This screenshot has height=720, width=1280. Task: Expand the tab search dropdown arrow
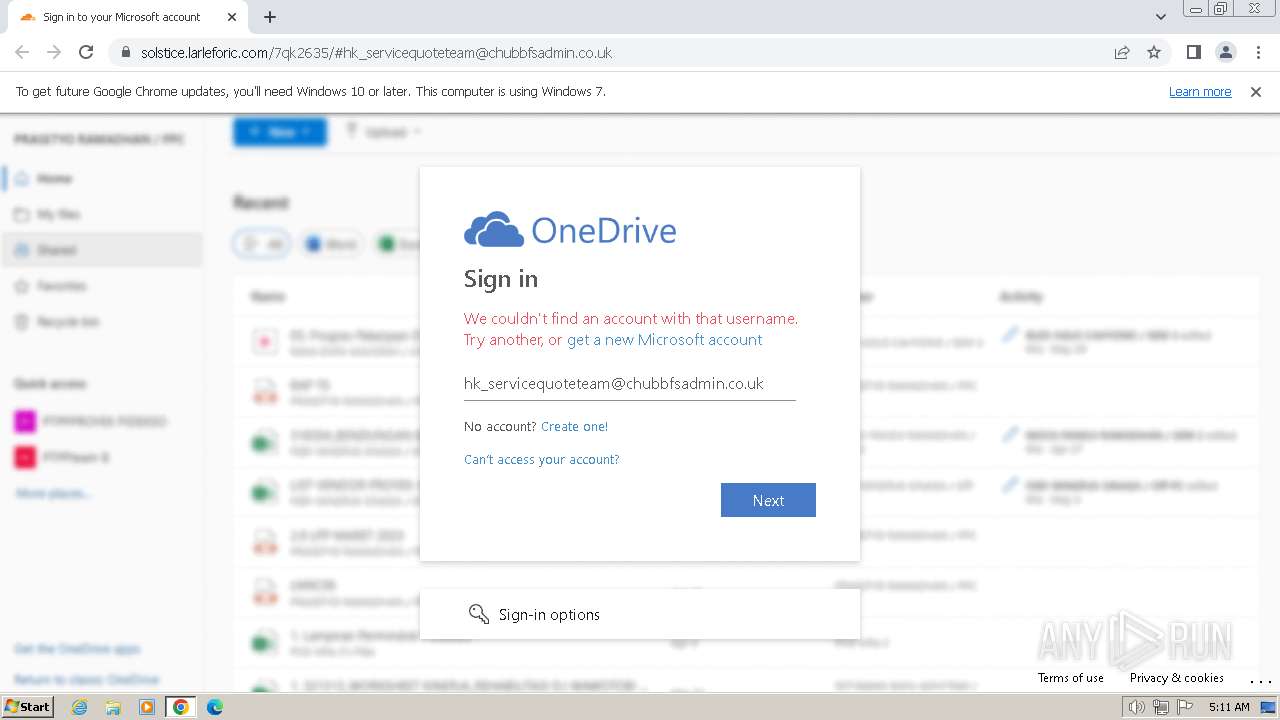(x=1160, y=17)
